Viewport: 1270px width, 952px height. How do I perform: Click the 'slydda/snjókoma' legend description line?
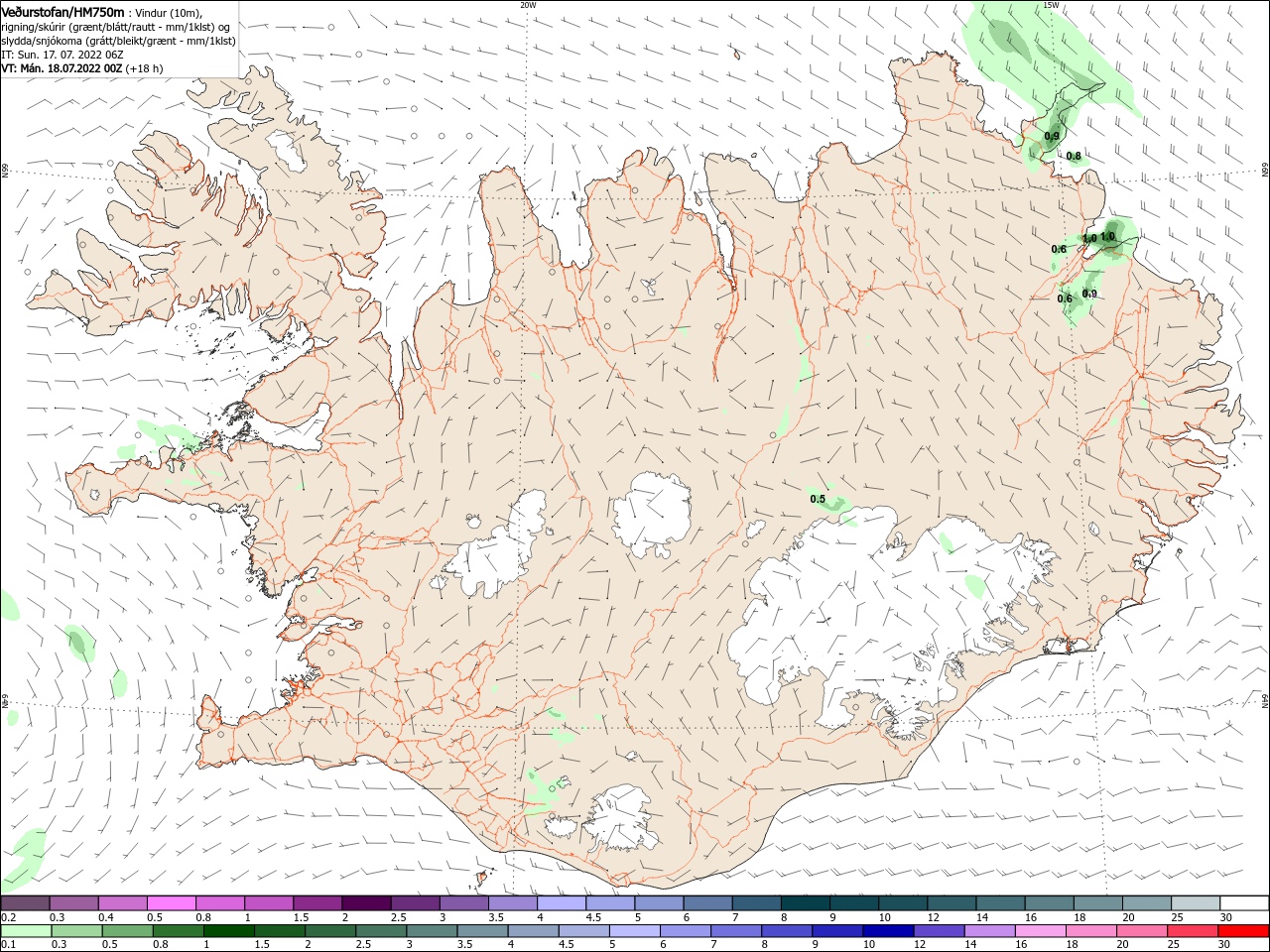point(118,41)
